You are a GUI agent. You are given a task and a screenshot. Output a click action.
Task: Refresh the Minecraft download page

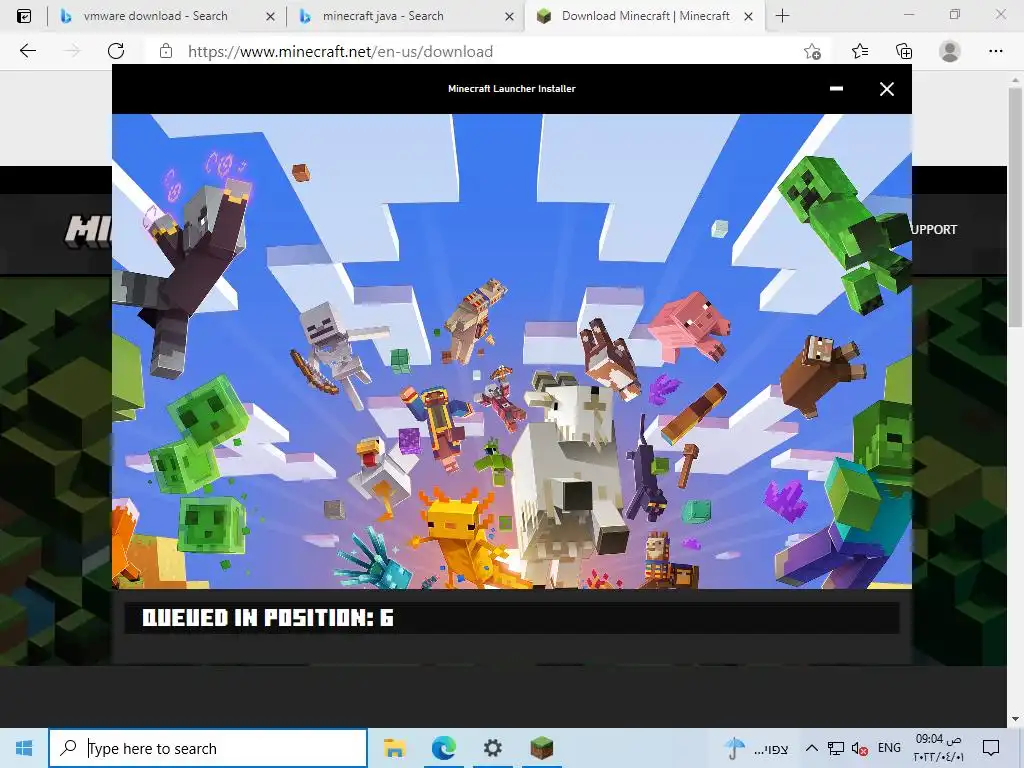tap(116, 51)
